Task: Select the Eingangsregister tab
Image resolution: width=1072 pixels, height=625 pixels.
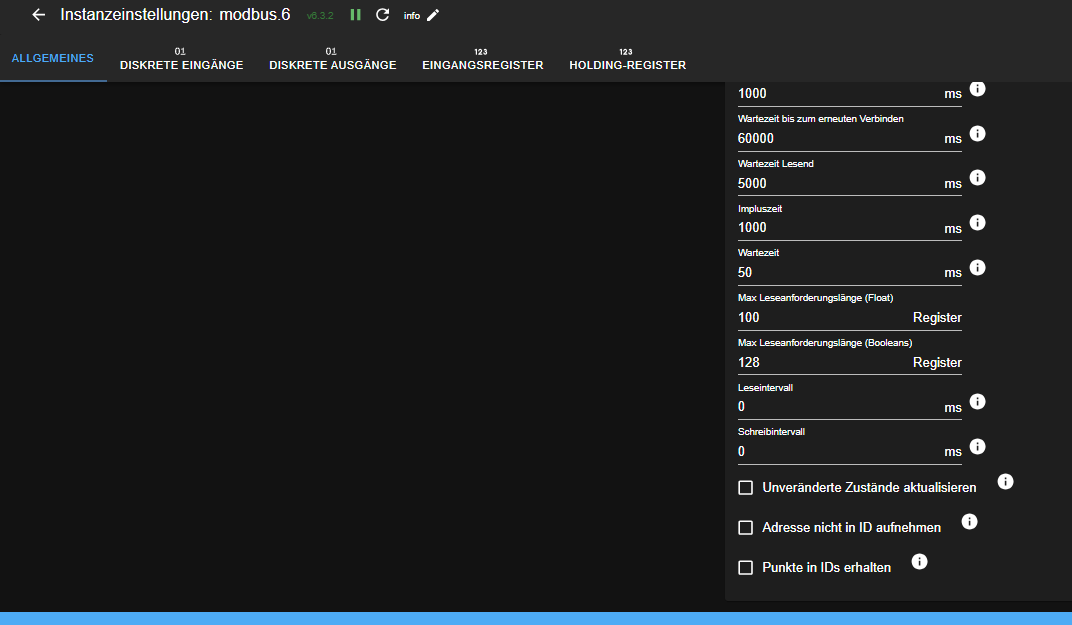Action: tap(483, 65)
